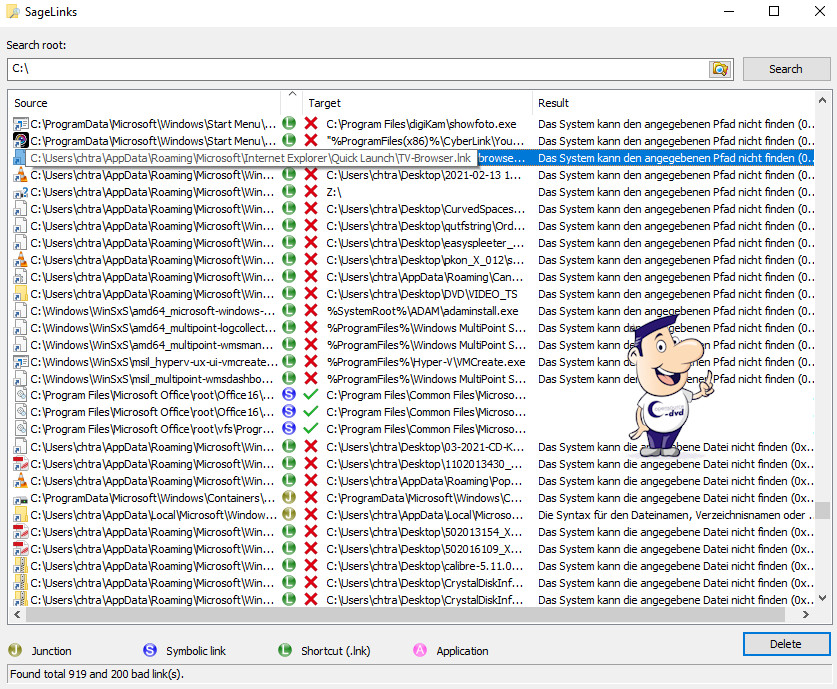Click the VLC cone icon in the pkon_X_012 row

(20, 260)
